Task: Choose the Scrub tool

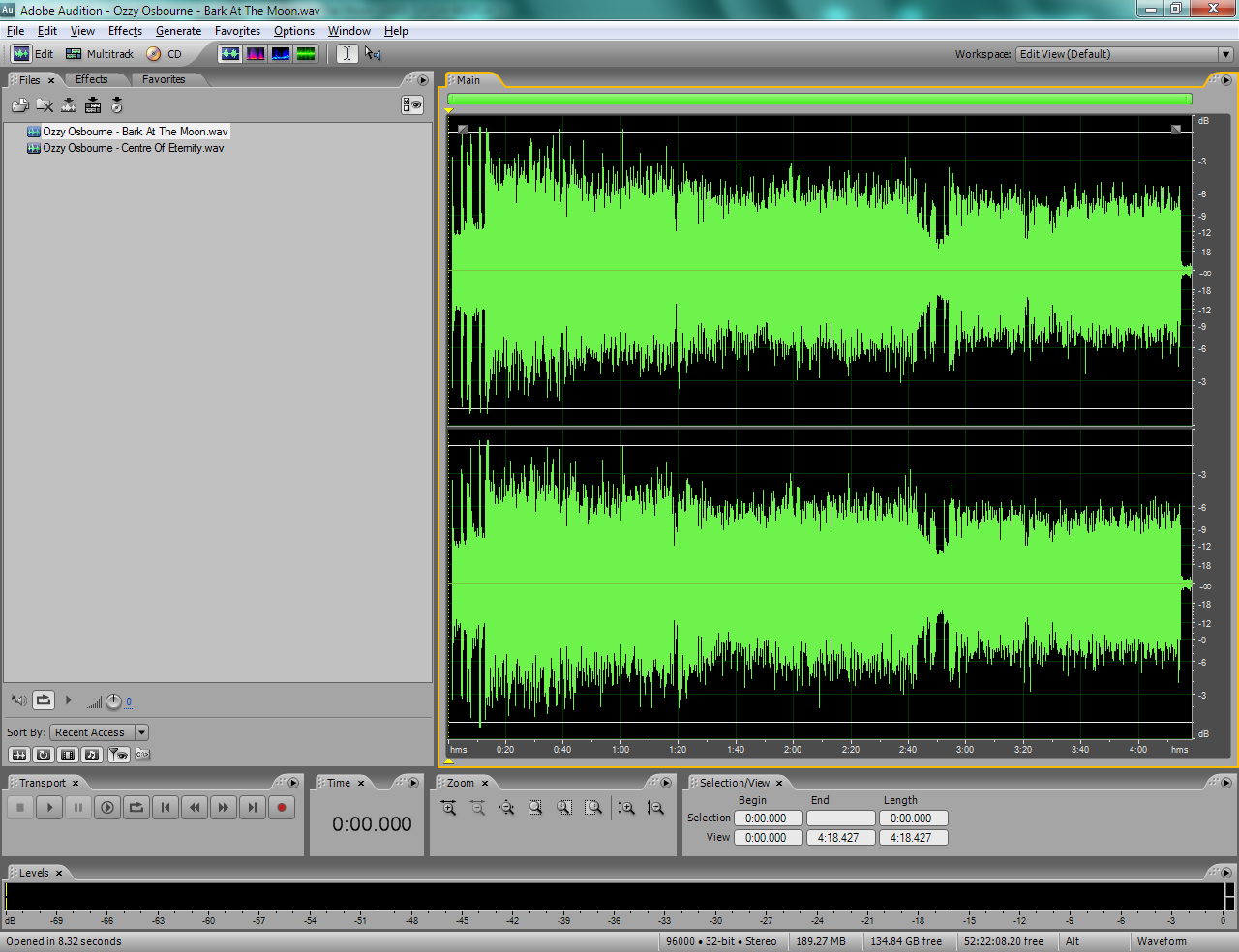Action: coord(373,54)
